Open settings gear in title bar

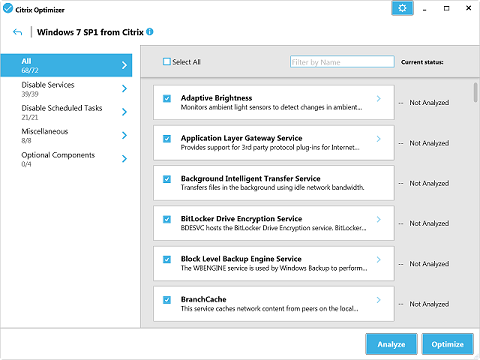pos(402,8)
